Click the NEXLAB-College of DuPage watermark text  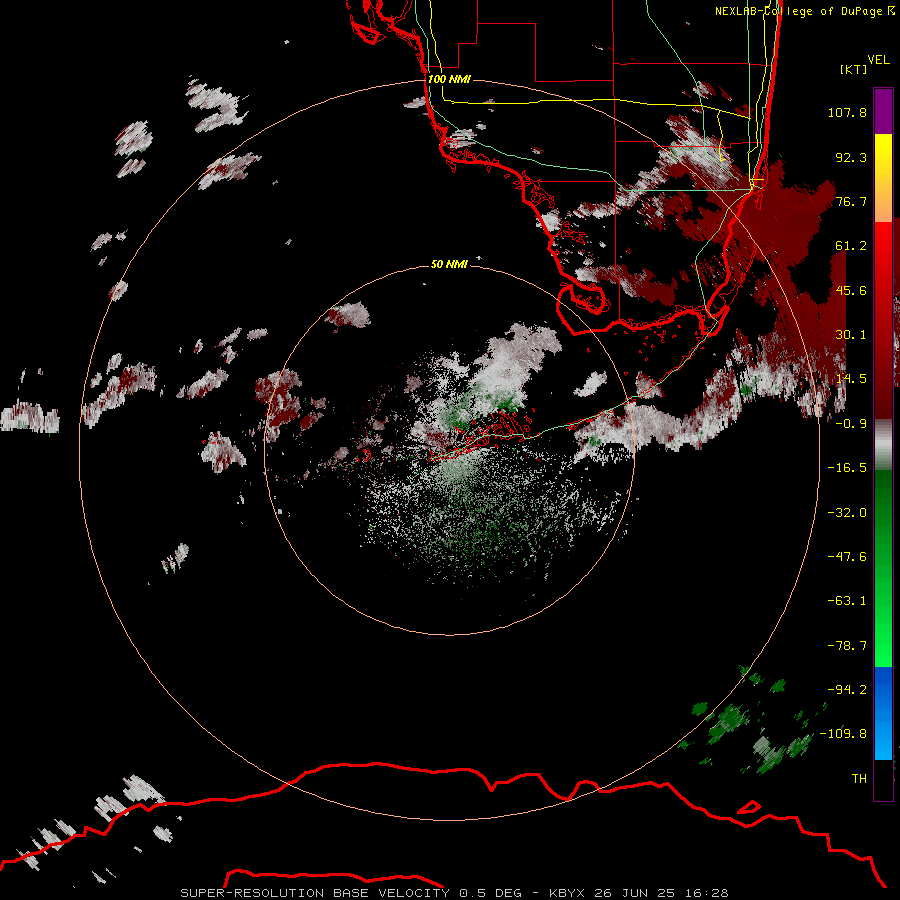coord(805,11)
